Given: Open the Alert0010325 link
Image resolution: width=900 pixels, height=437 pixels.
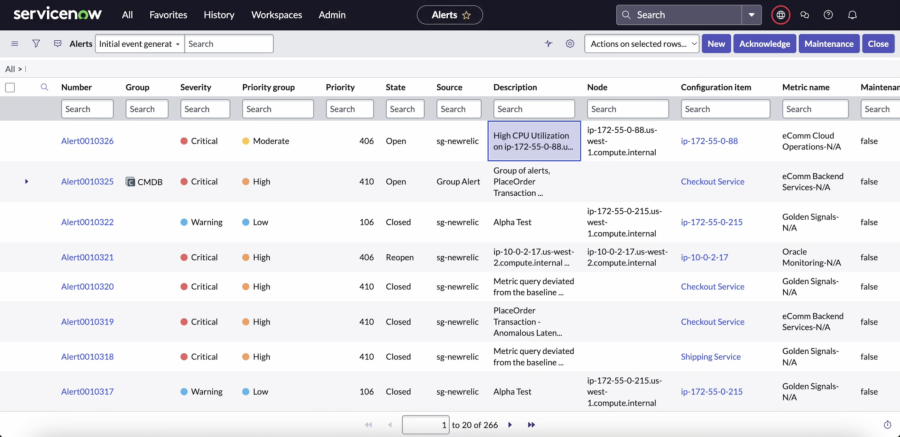Looking at the screenshot, I should pyautogui.click(x=87, y=181).
